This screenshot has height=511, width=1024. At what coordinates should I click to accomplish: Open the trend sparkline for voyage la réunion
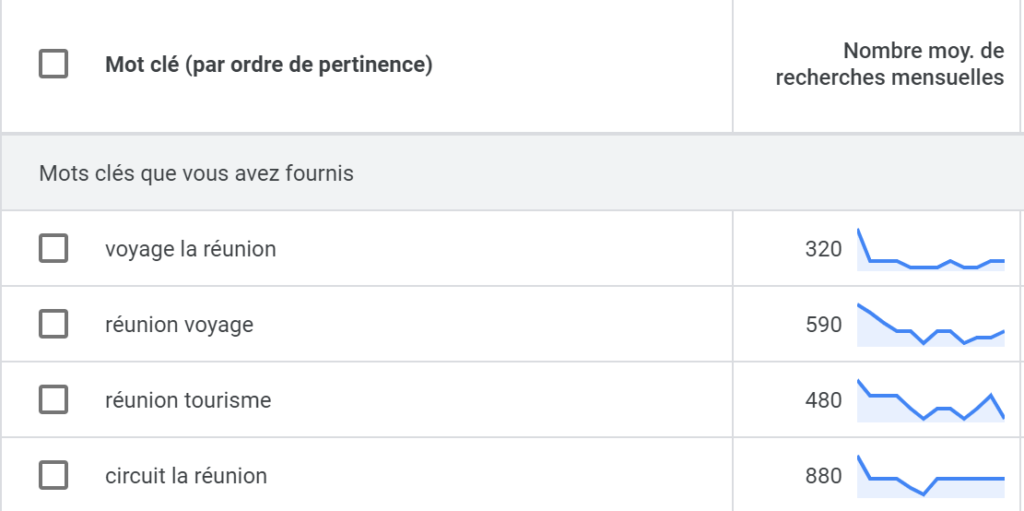[x=931, y=250]
